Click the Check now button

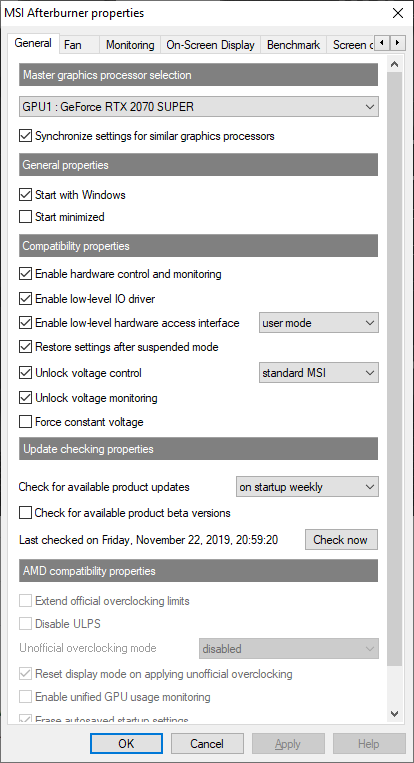(341, 539)
